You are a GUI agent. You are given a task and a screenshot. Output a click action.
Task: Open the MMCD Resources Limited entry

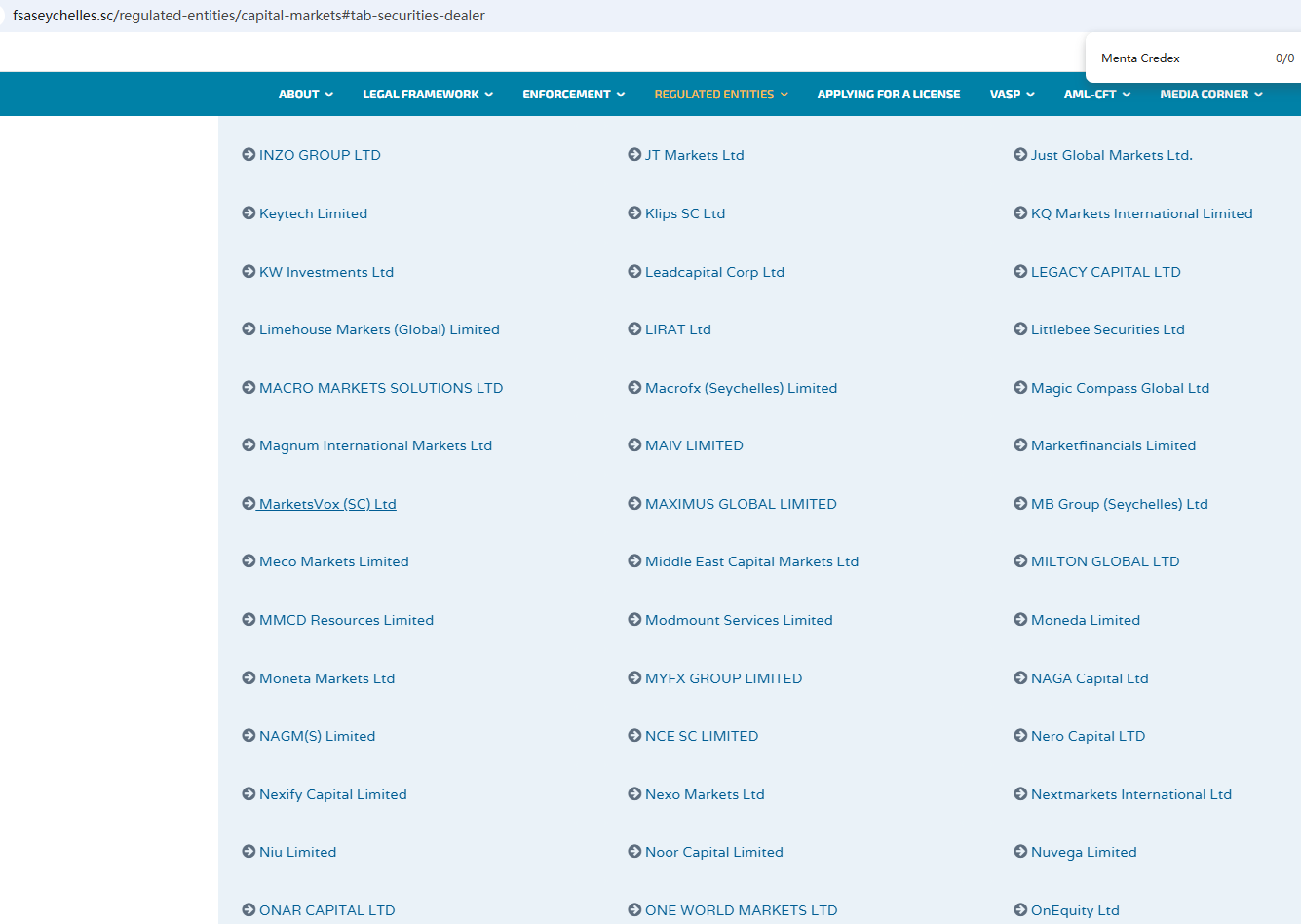(x=346, y=620)
